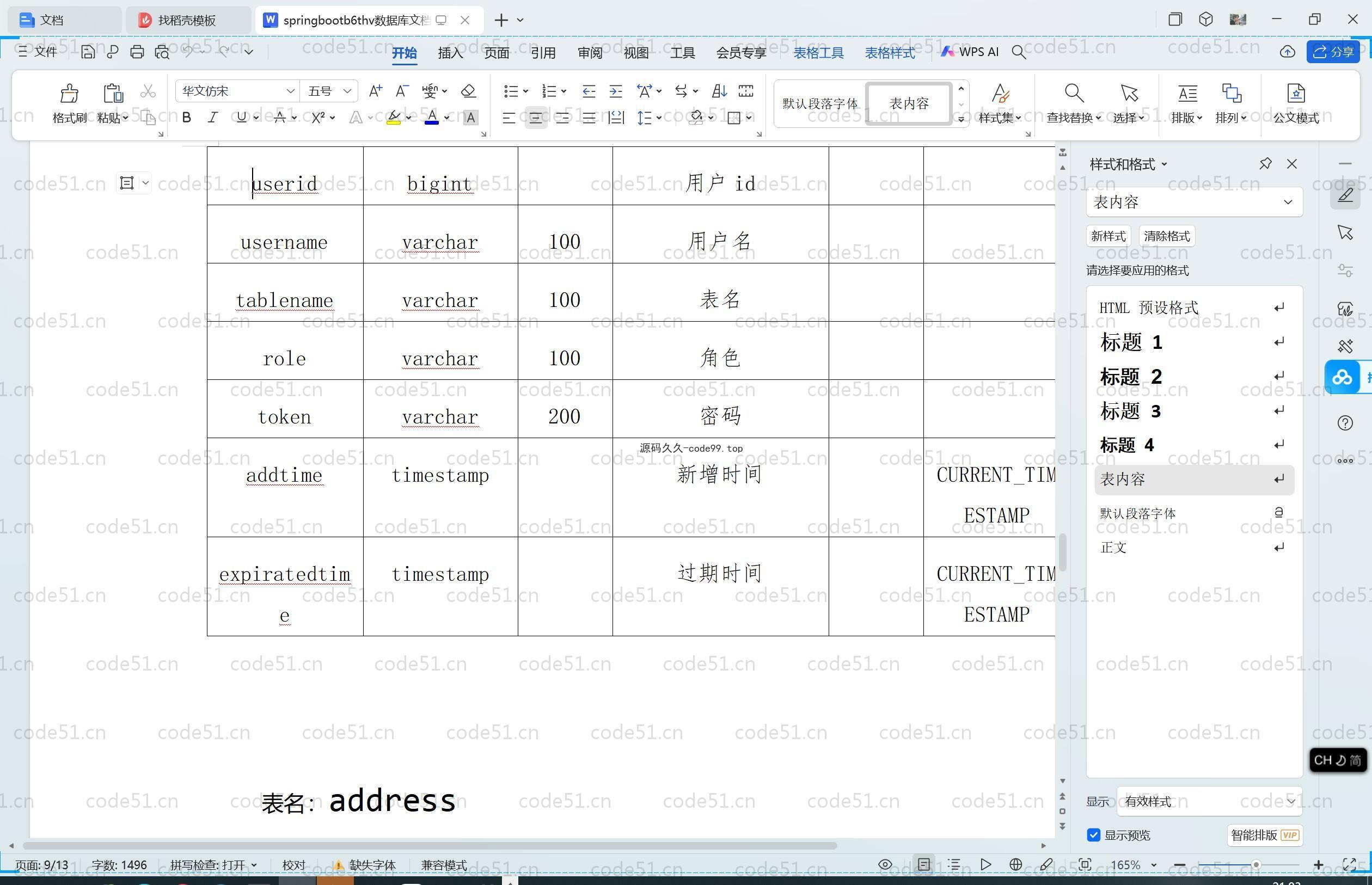Screen dimensions: 1372x885
Task: Click the Increase Indent icon
Action: [616, 91]
